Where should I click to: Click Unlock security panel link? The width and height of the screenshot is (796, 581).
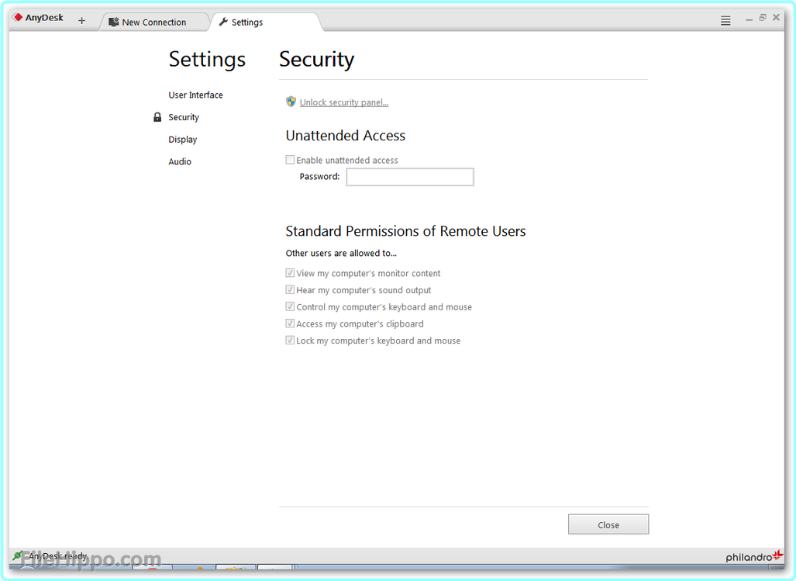coord(344,103)
